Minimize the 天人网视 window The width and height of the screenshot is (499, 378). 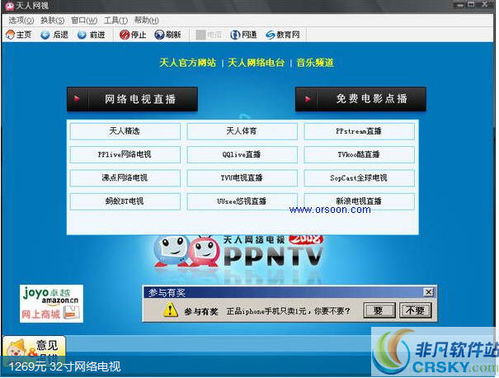(x=460, y=5)
